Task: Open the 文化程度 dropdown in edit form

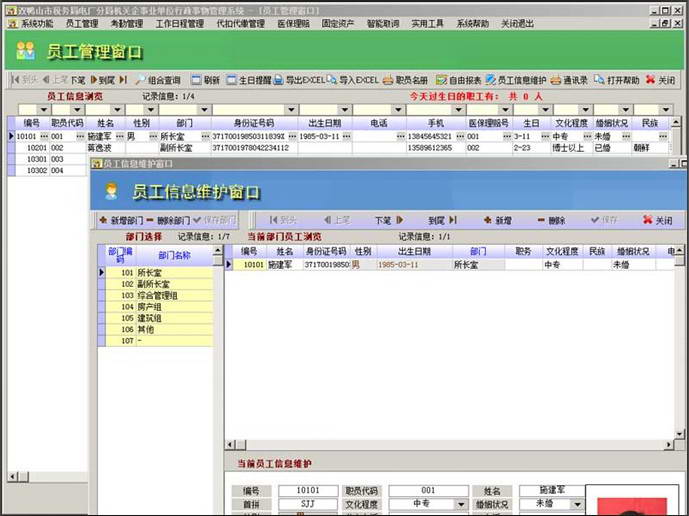Action: tap(461, 505)
